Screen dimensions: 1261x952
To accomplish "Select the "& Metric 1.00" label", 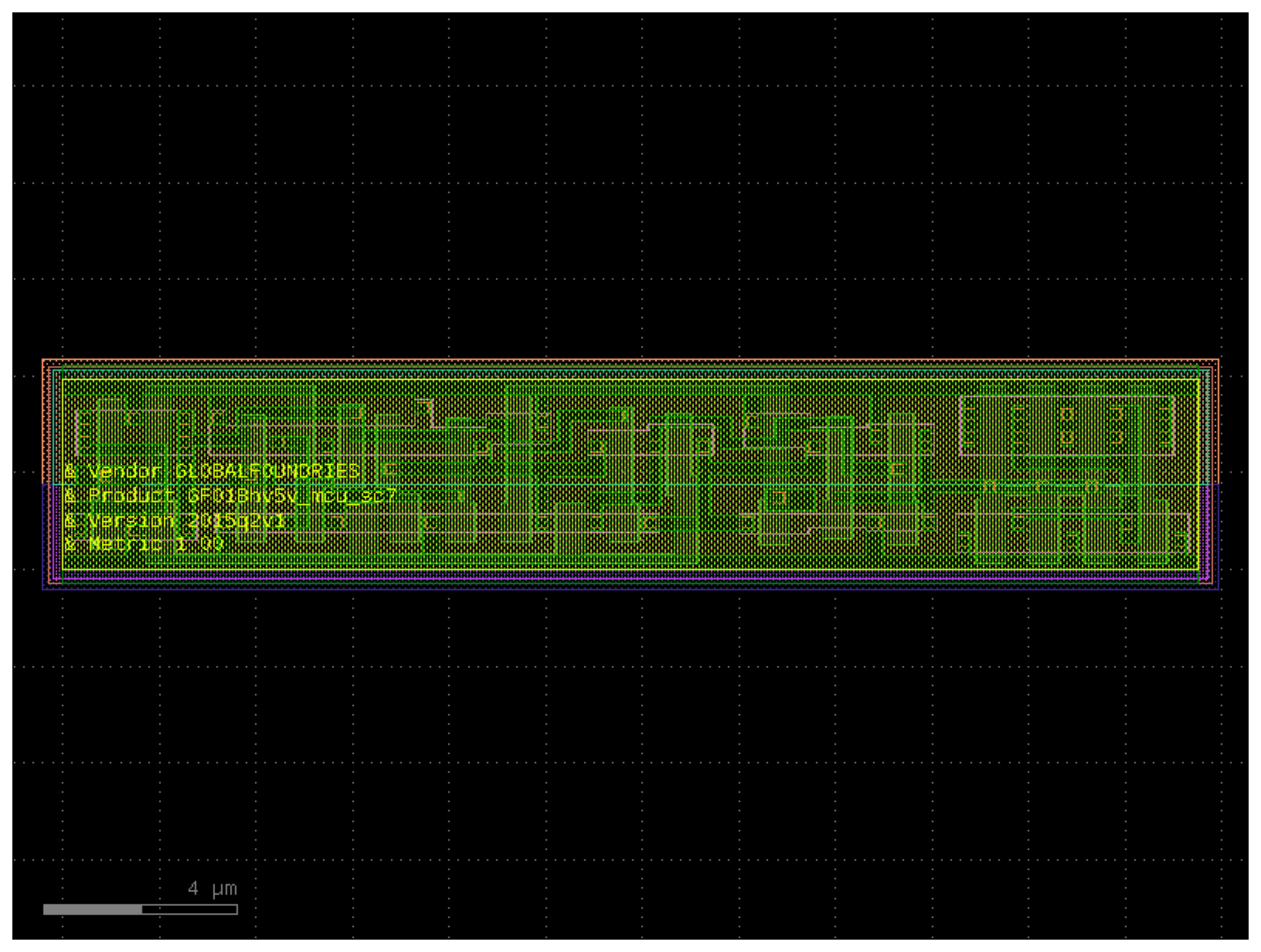I will coord(144,544).
